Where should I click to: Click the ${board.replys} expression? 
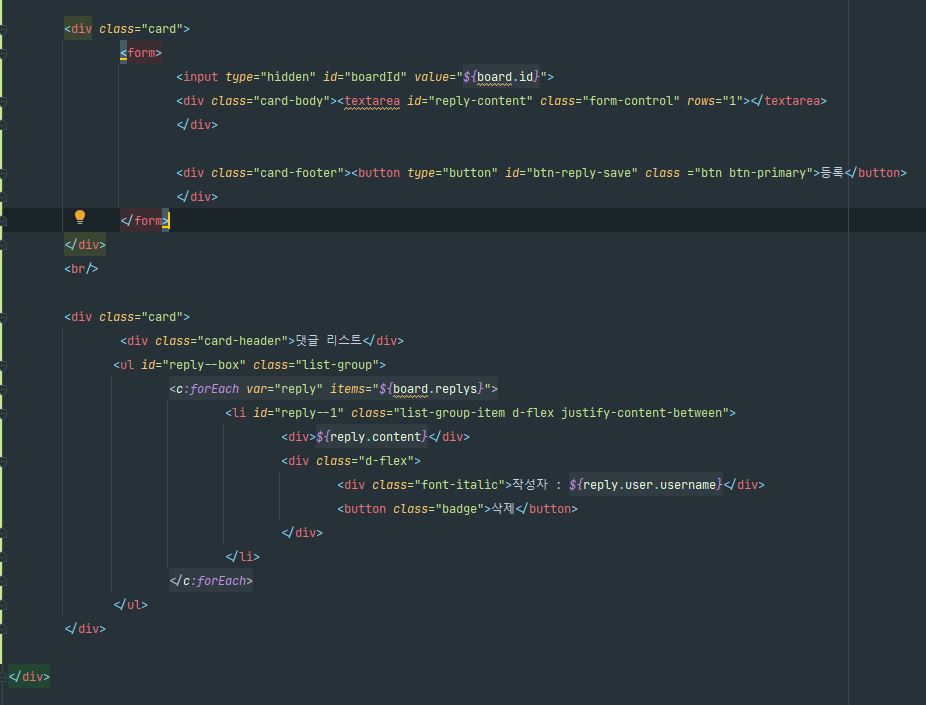point(431,389)
